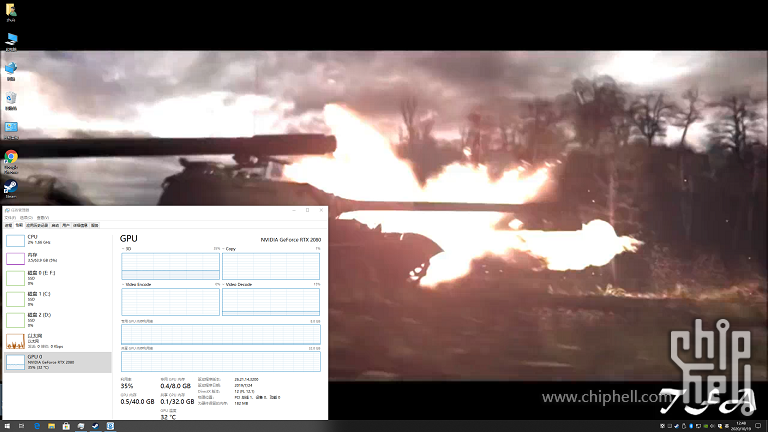Viewport: 768px width, 432px height.
Task: Open the Recycle Bin desktop icon
Action: coord(11,101)
